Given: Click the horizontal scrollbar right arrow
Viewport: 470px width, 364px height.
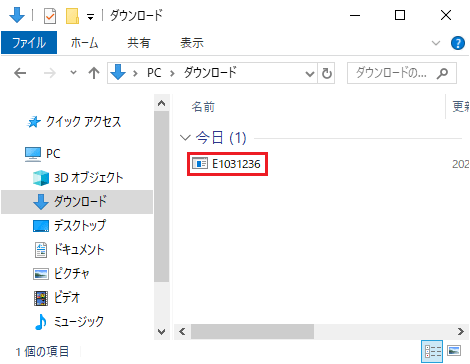Looking at the screenshot, I should 461,332.
